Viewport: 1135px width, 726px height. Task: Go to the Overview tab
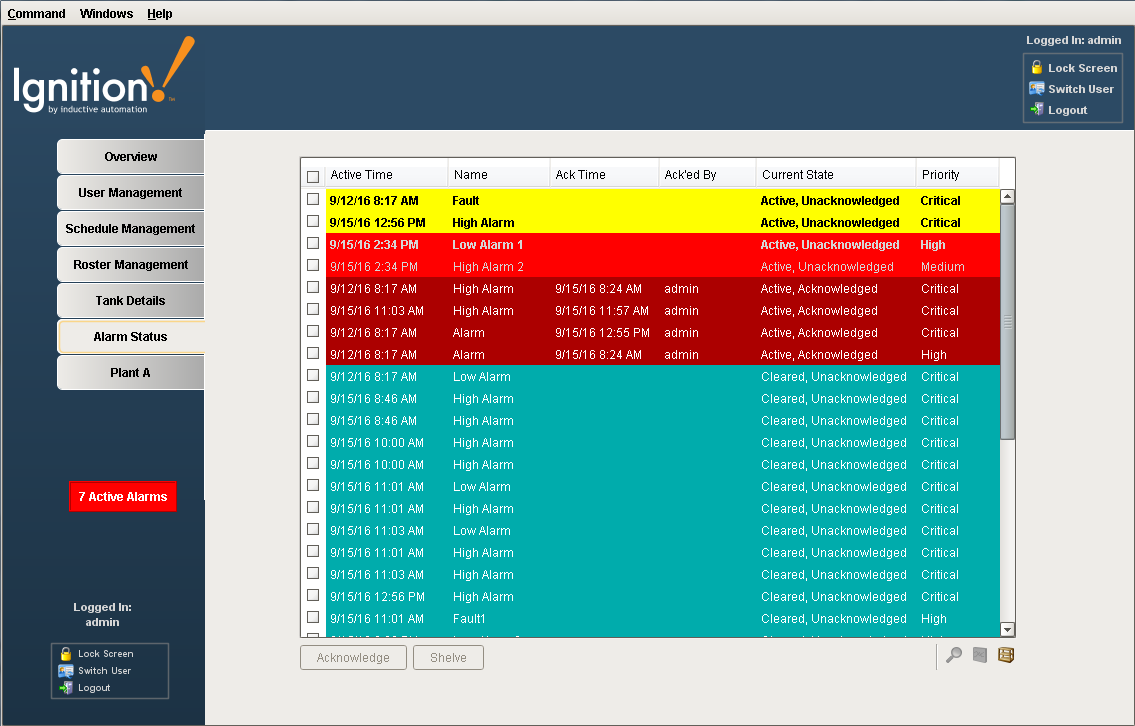coord(130,156)
